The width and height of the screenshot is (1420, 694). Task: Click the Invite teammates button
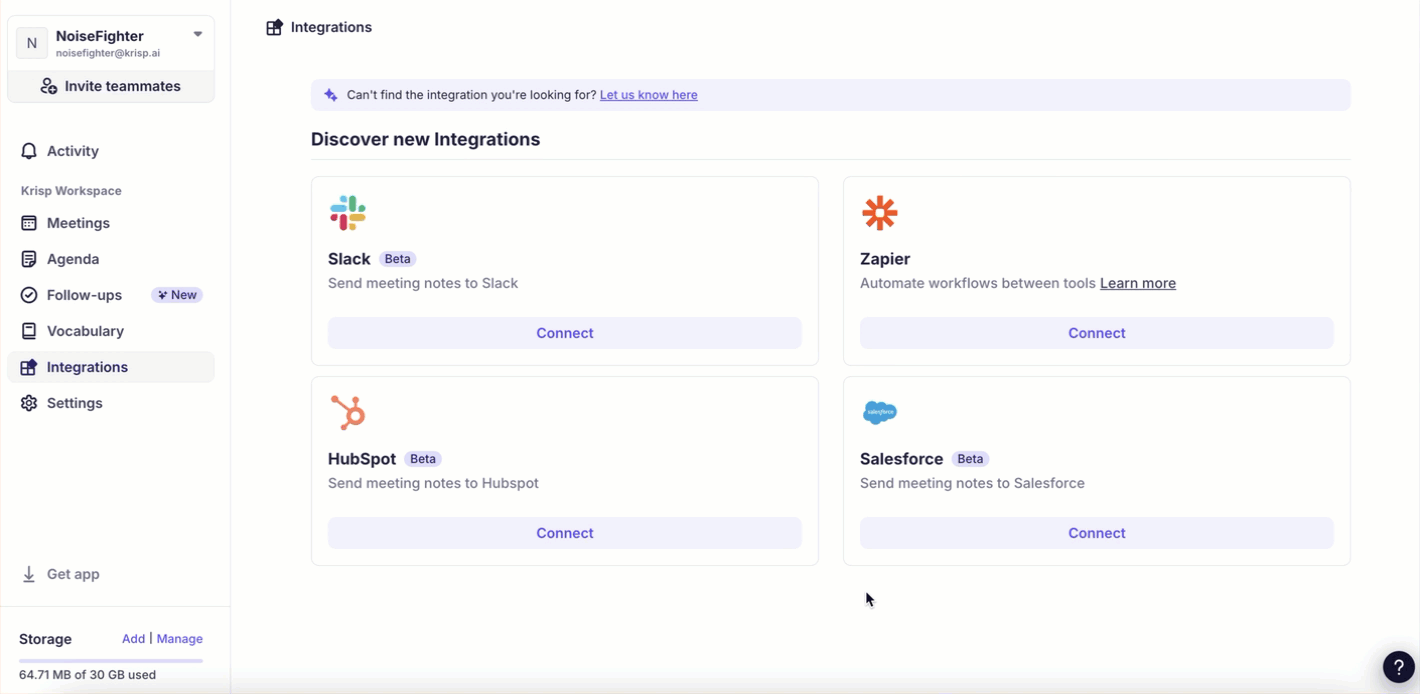tap(111, 86)
